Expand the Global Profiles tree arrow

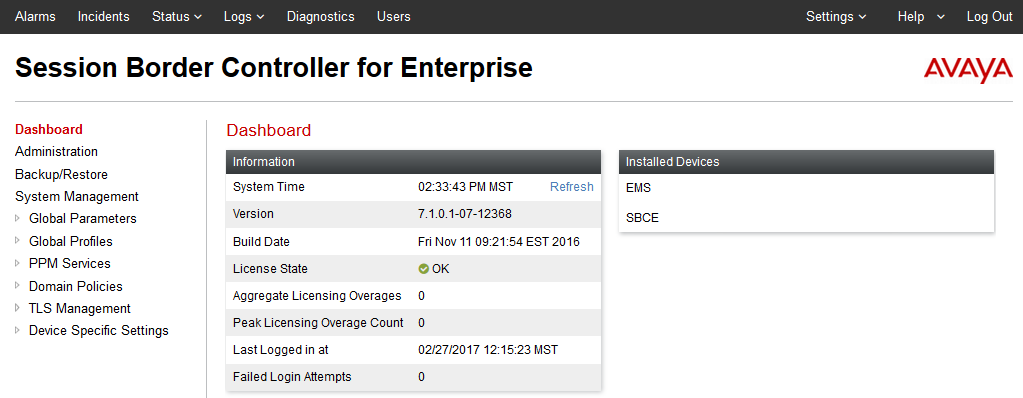[x=18, y=241]
